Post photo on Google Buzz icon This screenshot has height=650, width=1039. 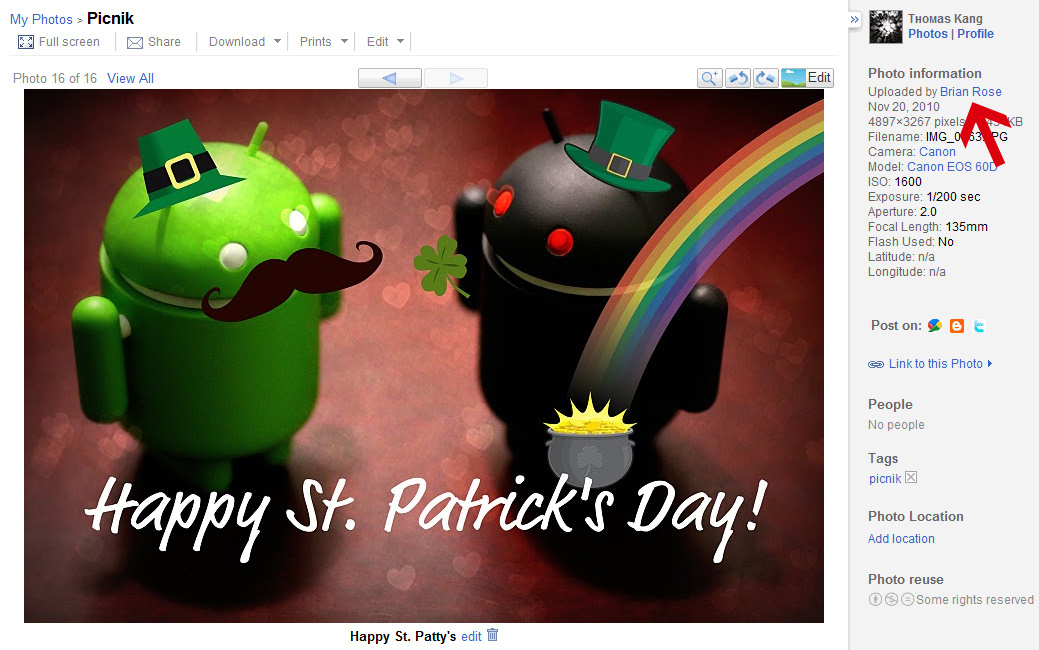click(935, 325)
